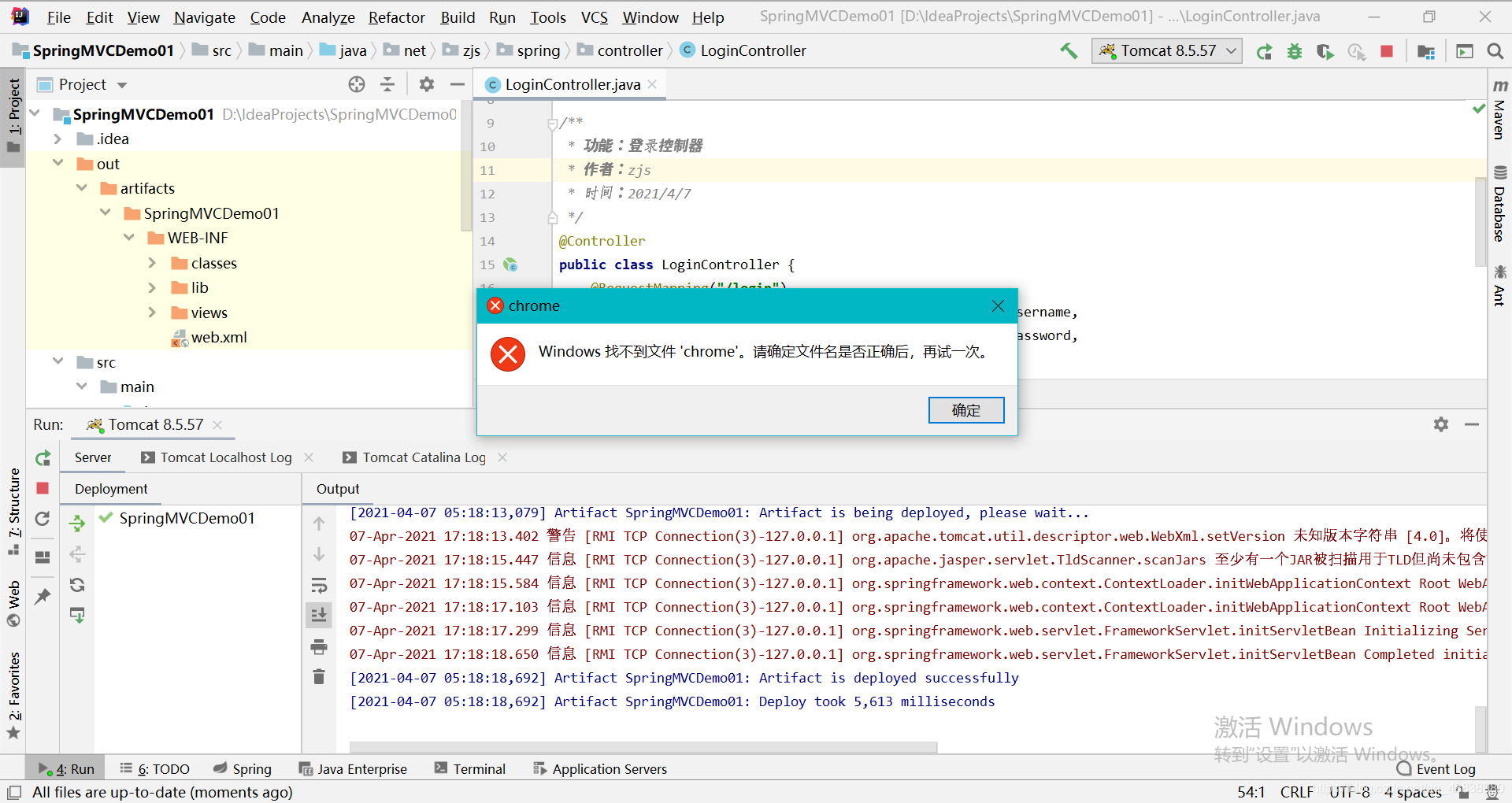Open the Application Servers tool window

coord(600,769)
